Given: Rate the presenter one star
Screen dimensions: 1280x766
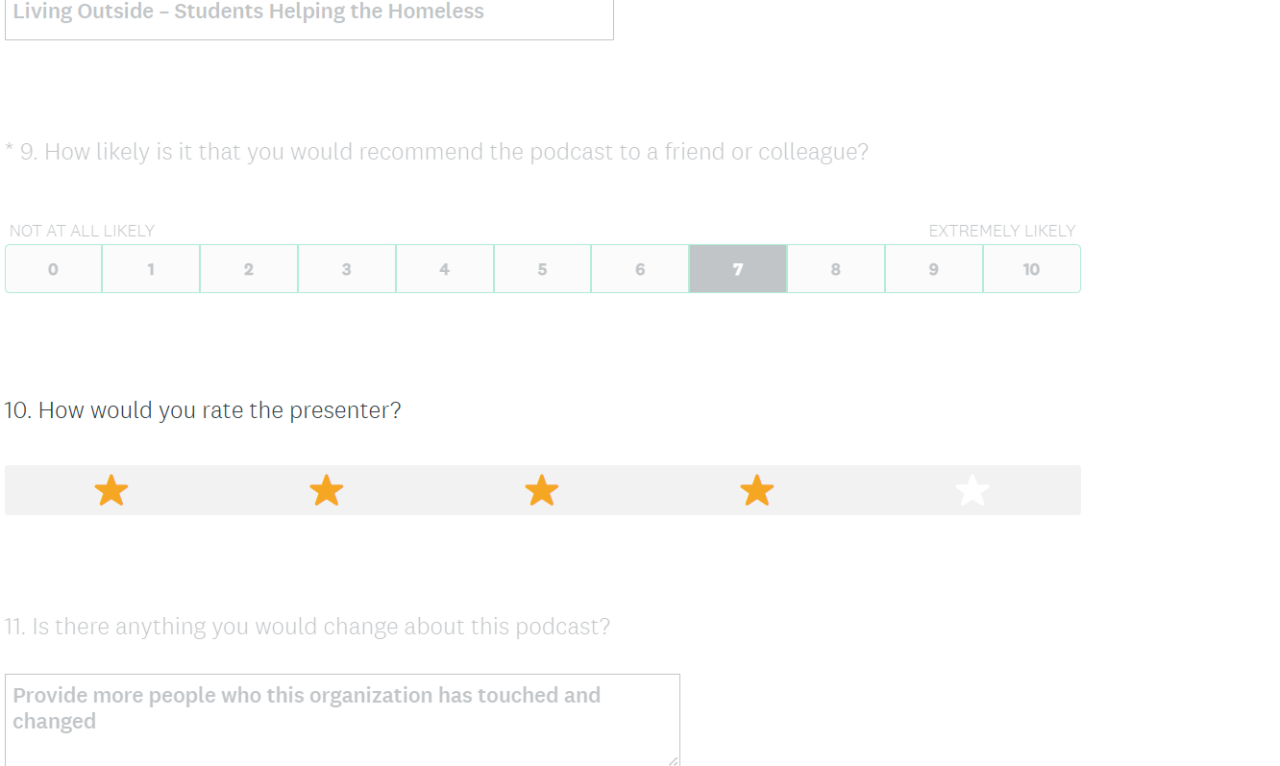Looking at the screenshot, I should point(111,491).
